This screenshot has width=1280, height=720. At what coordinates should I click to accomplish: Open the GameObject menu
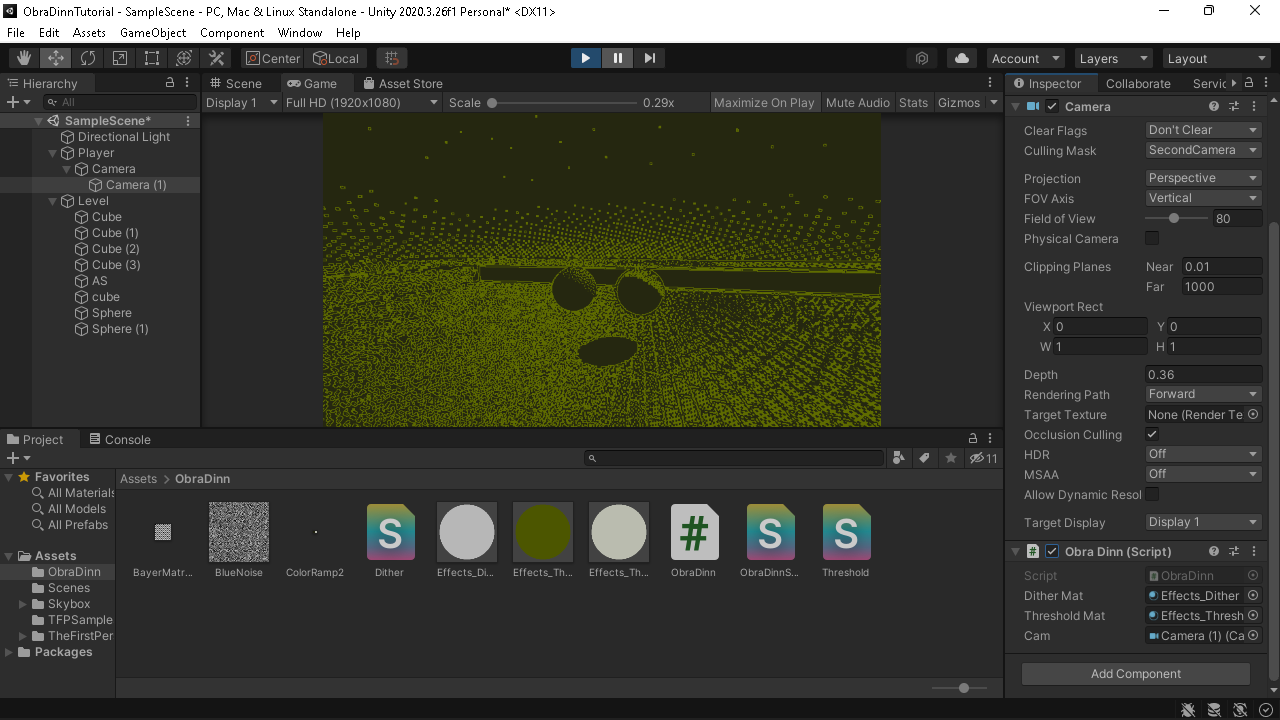tap(153, 33)
